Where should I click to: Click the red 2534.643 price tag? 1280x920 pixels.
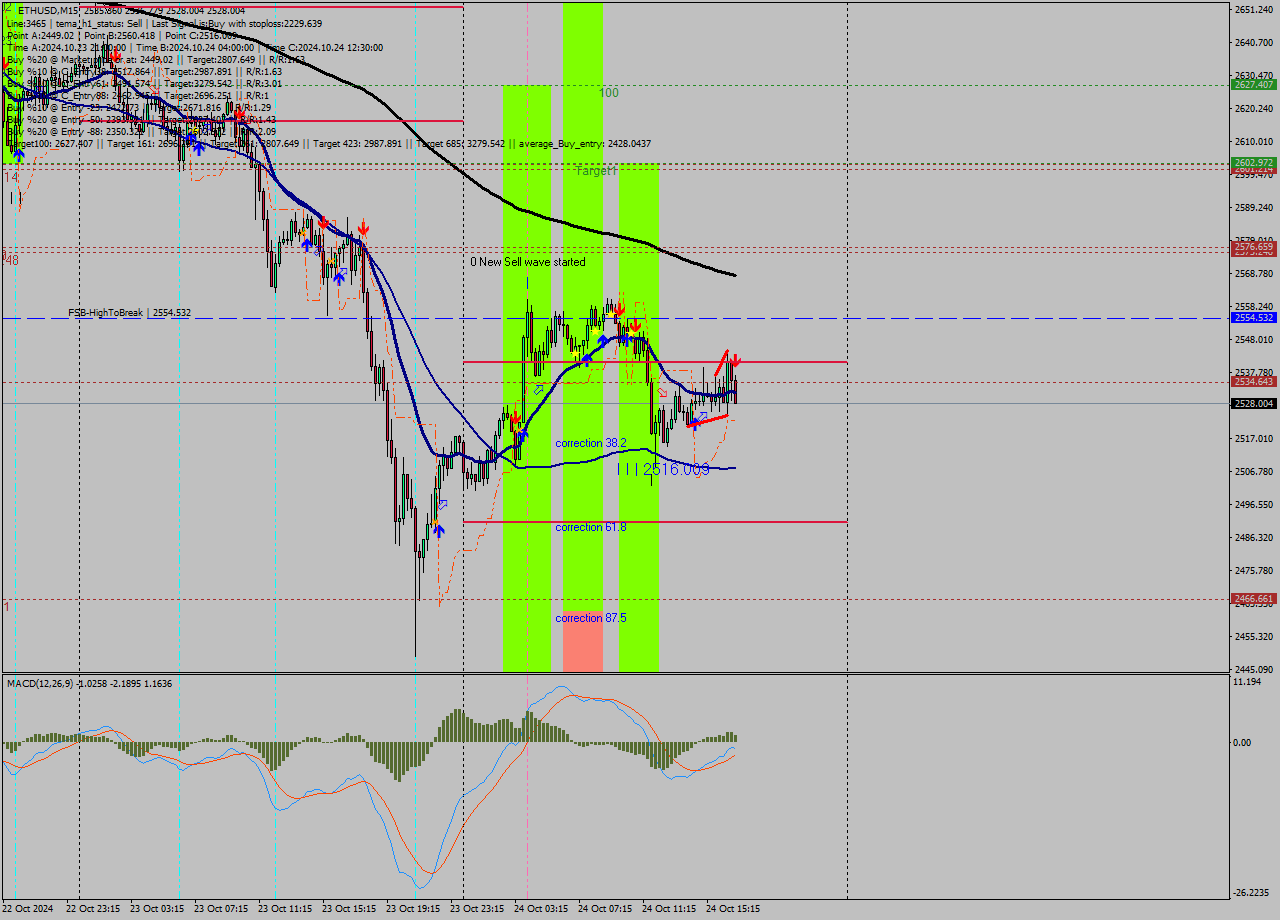pyautogui.click(x=1253, y=382)
